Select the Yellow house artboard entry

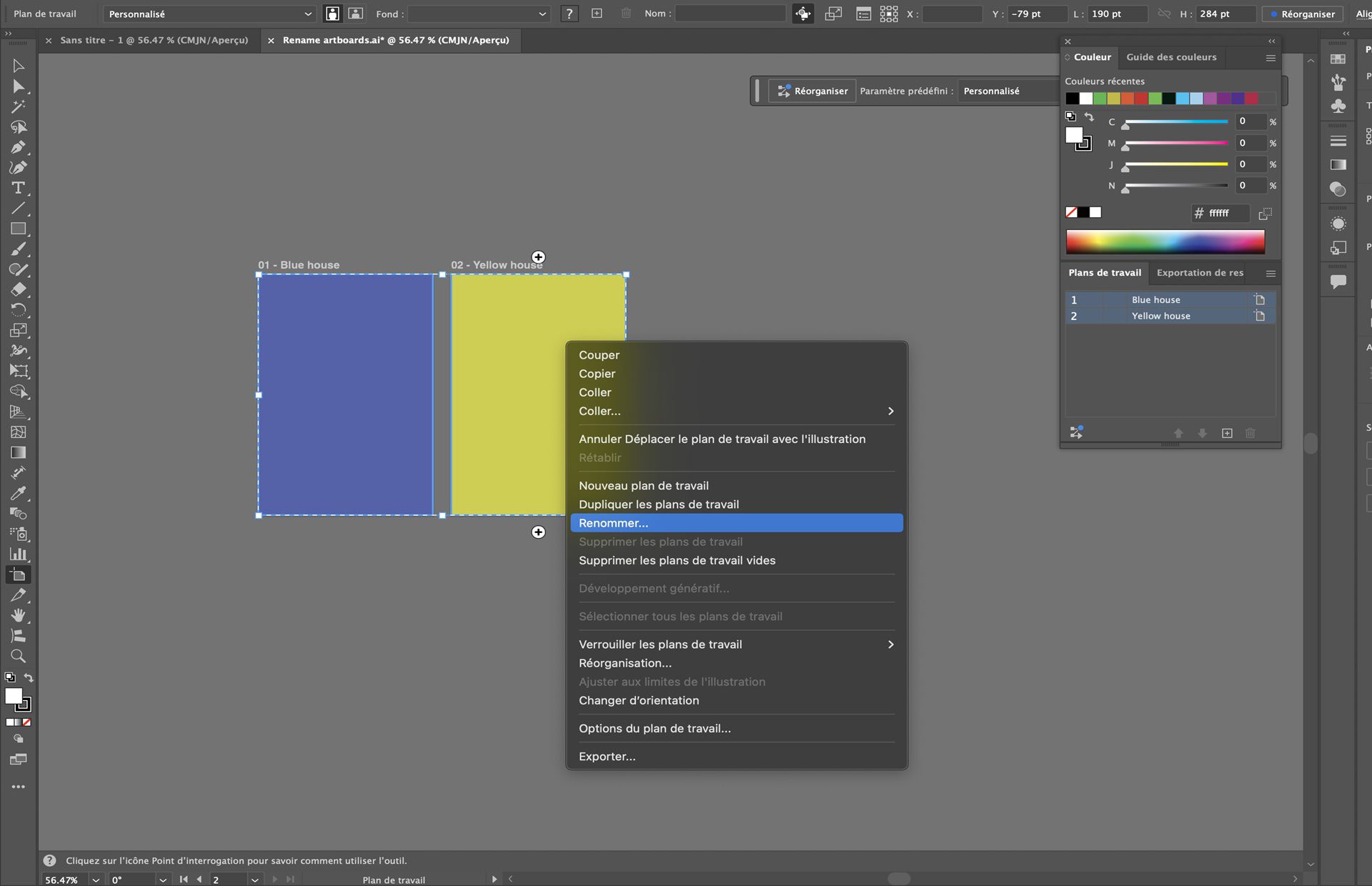[1160, 315]
